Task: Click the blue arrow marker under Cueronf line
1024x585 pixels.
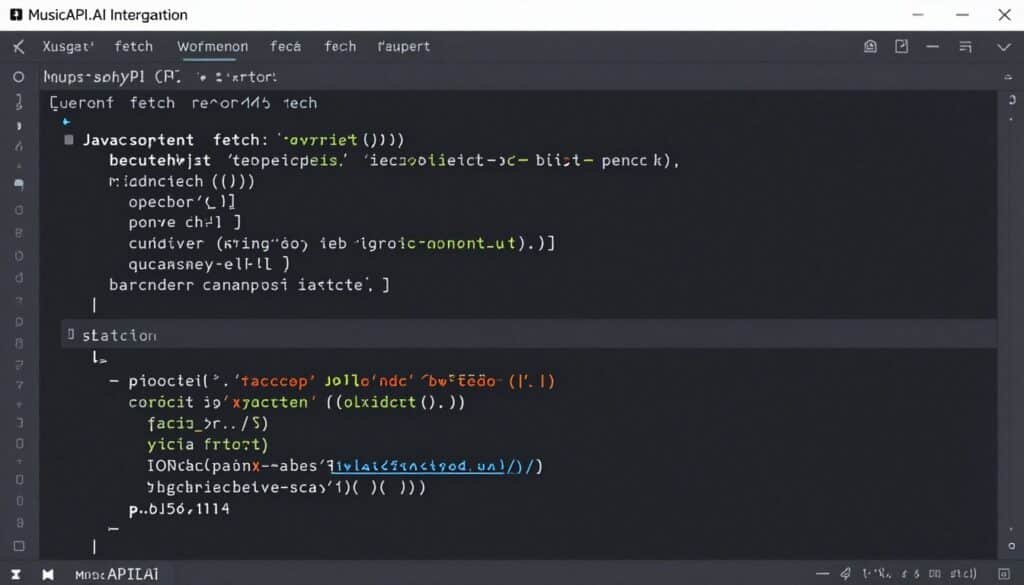Action: (66, 121)
